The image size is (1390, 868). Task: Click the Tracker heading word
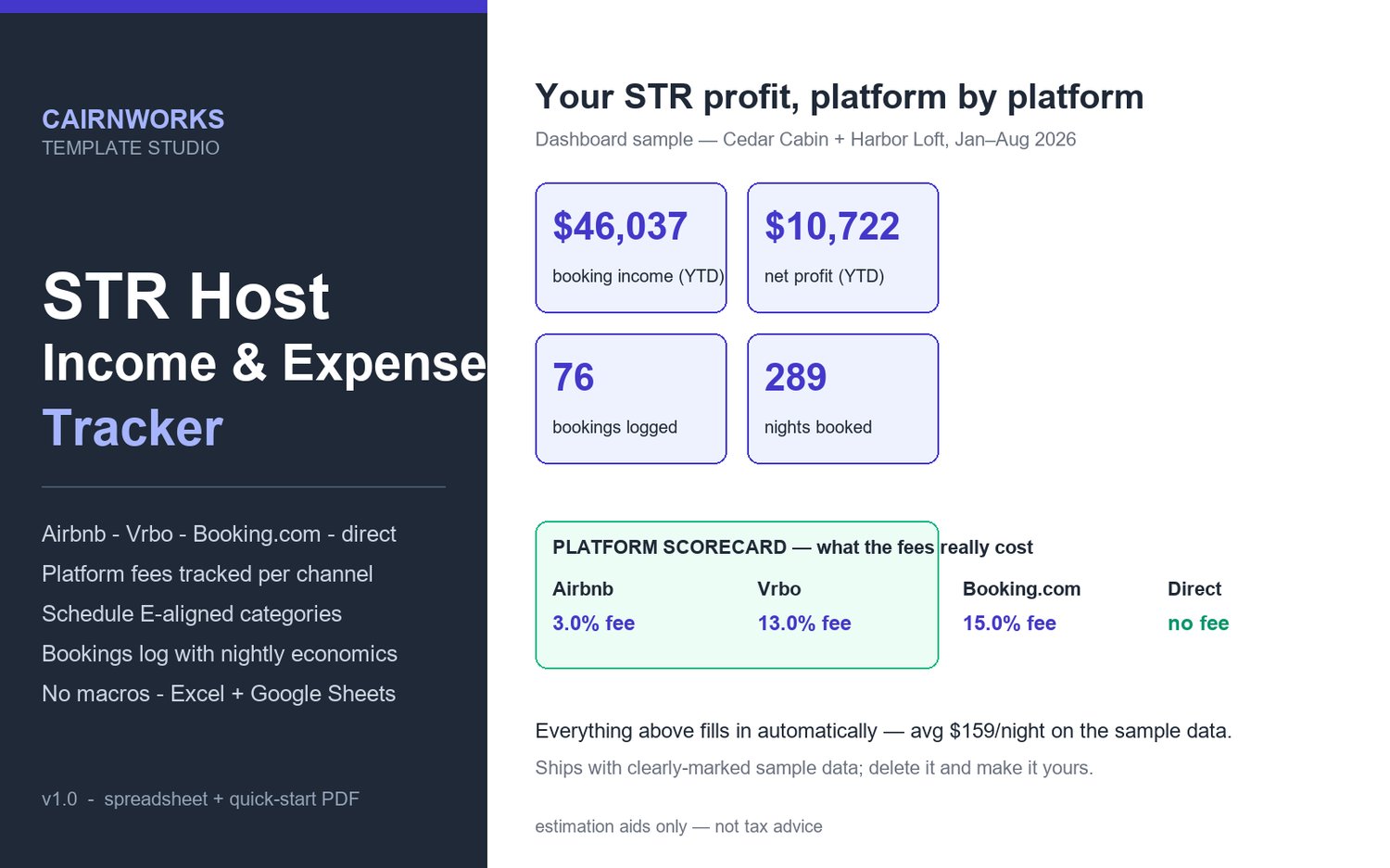coord(133,428)
